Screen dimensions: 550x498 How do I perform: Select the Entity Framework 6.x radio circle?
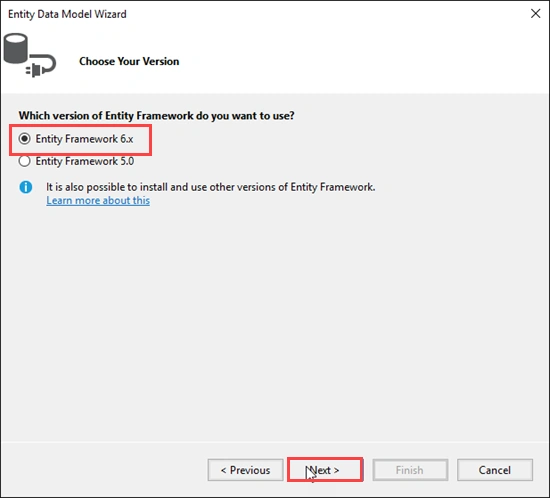click(25, 139)
